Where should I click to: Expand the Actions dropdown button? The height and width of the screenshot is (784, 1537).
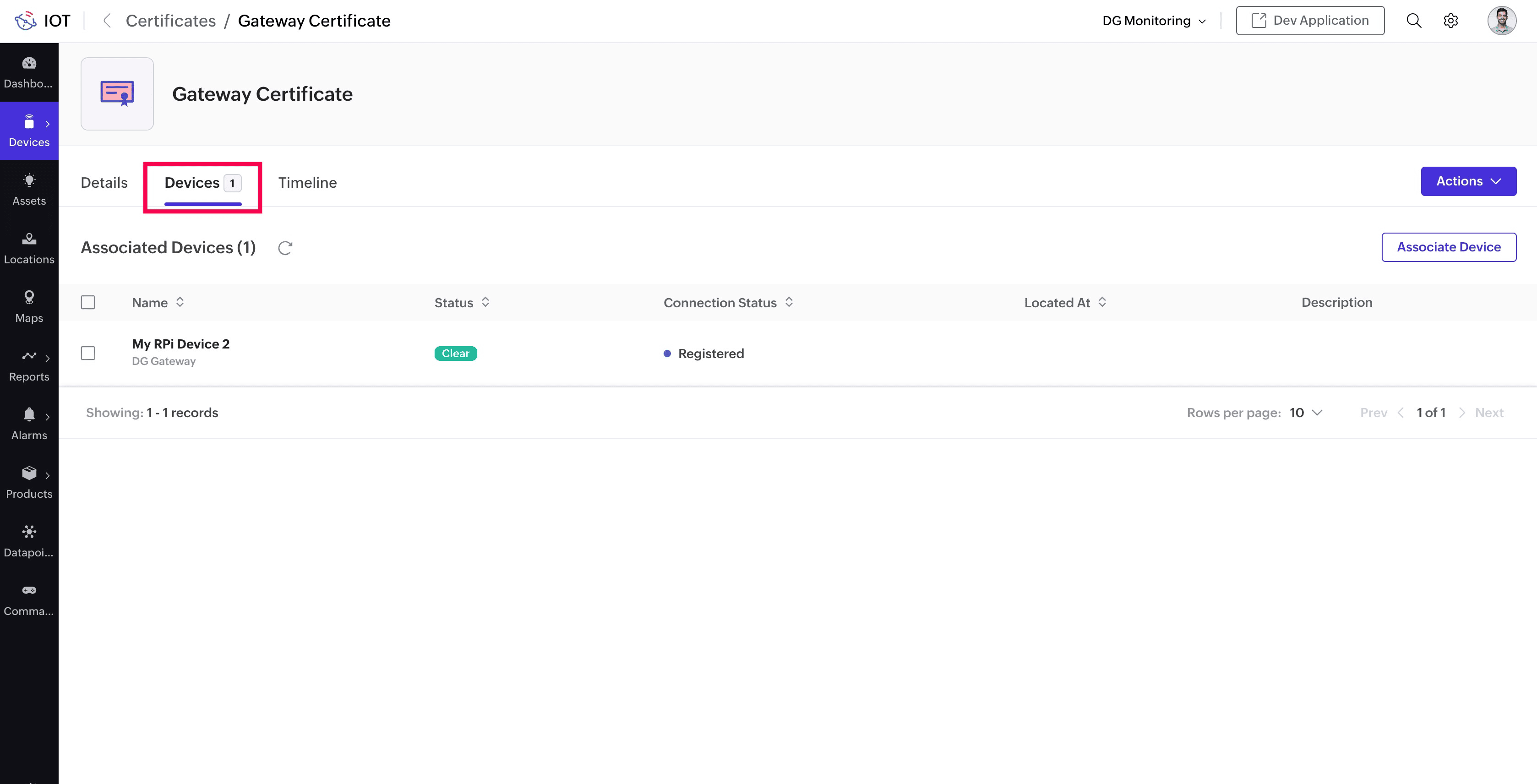pyautogui.click(x=1468, y=181)
